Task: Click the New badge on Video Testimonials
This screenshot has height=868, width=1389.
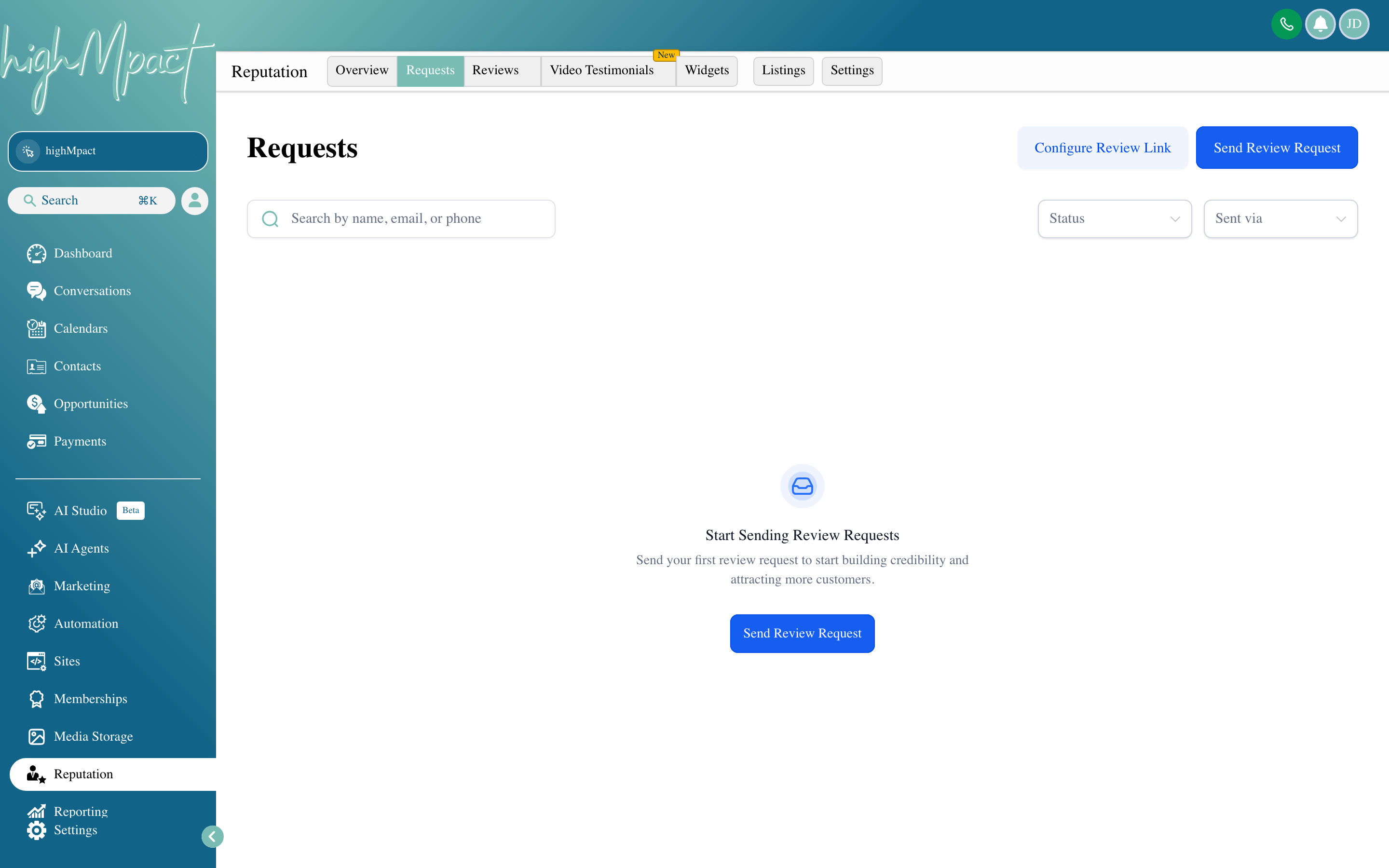Action: point(666,55)
